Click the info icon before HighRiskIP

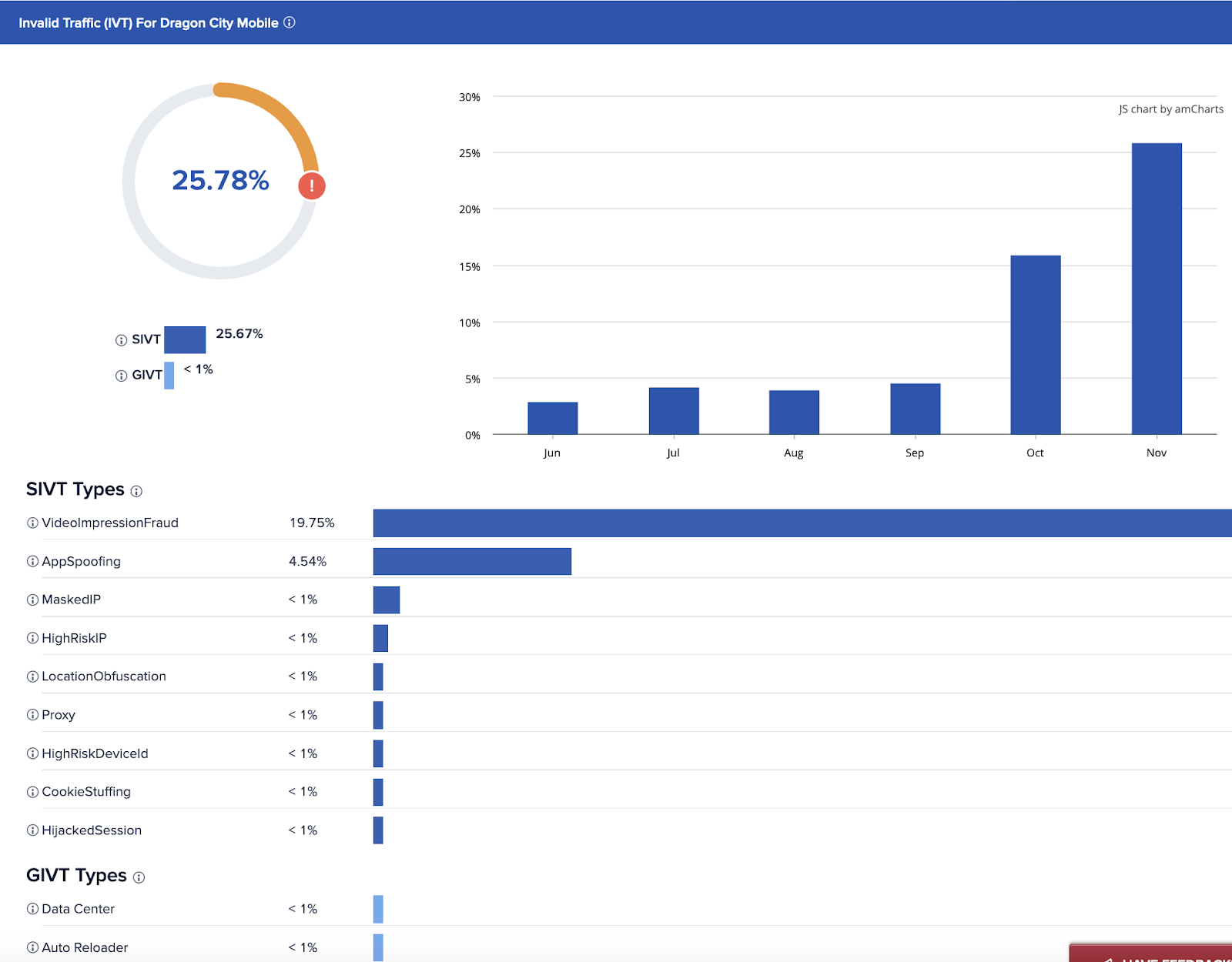click(32, 638)
